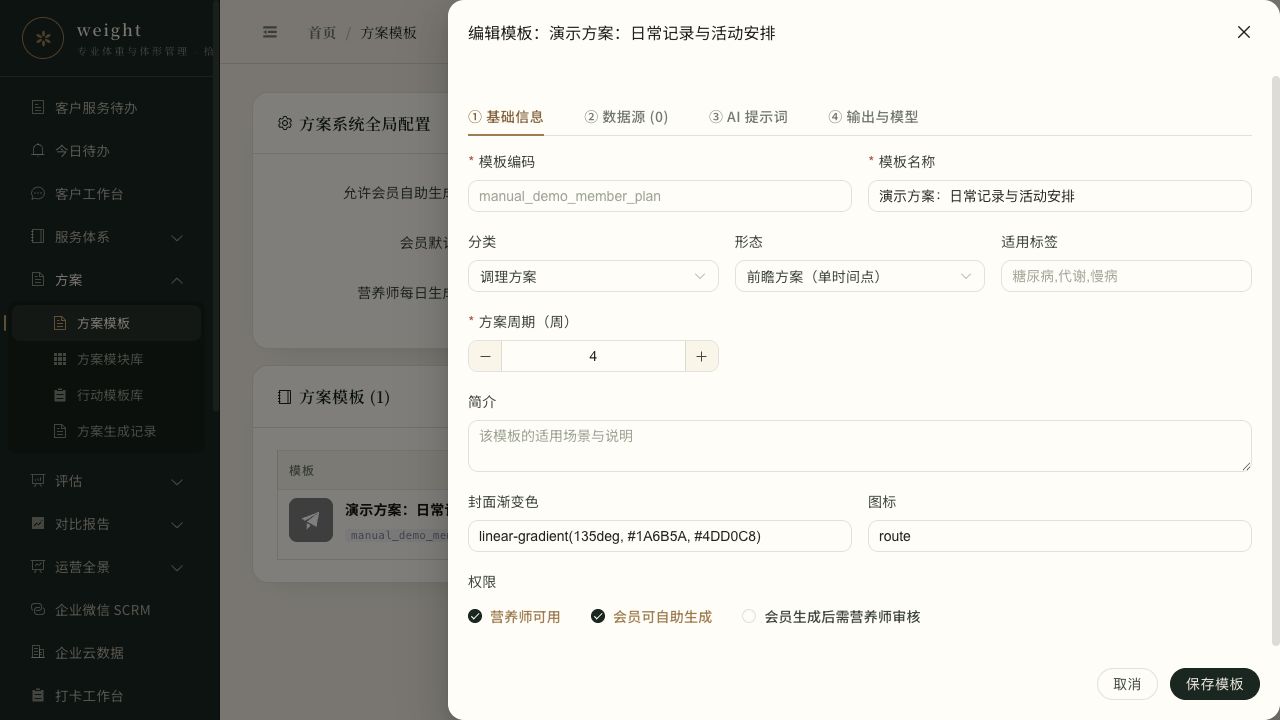
Task: Click the weight logo icon
Action: point(43,38)
